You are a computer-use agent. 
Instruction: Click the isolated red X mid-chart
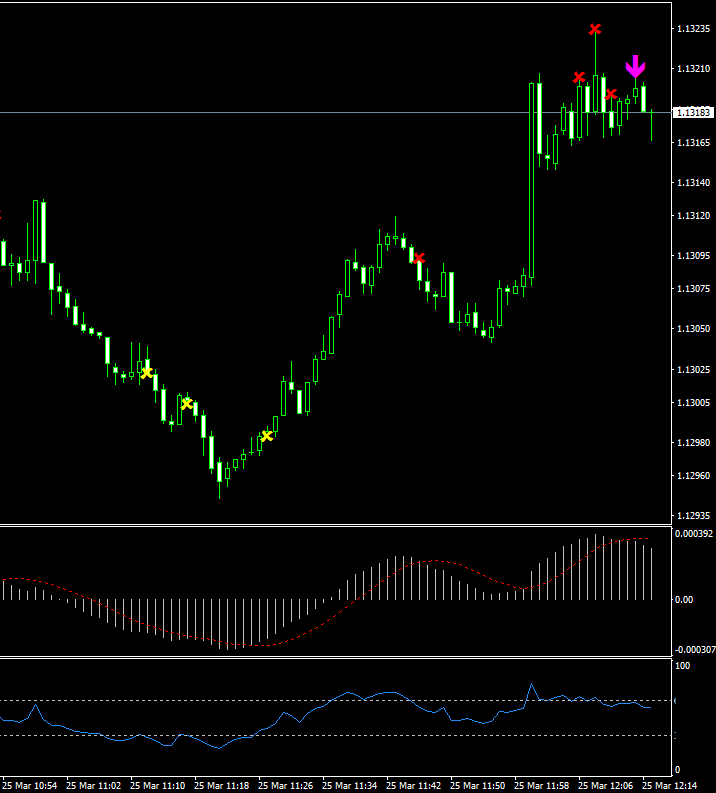(419, 258)
